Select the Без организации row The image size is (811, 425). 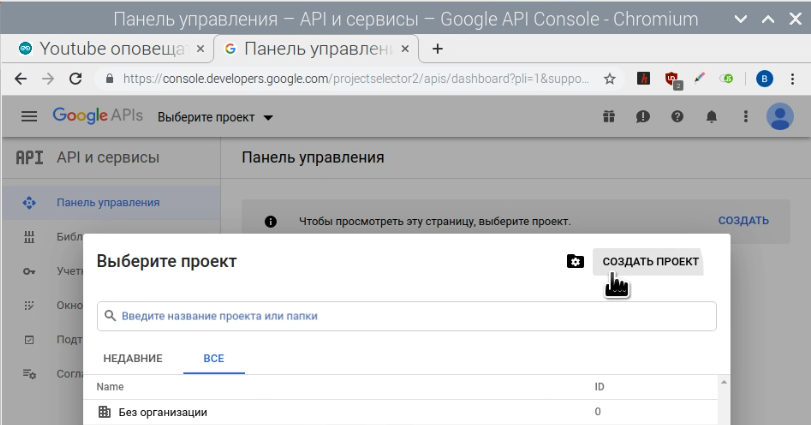400,412
